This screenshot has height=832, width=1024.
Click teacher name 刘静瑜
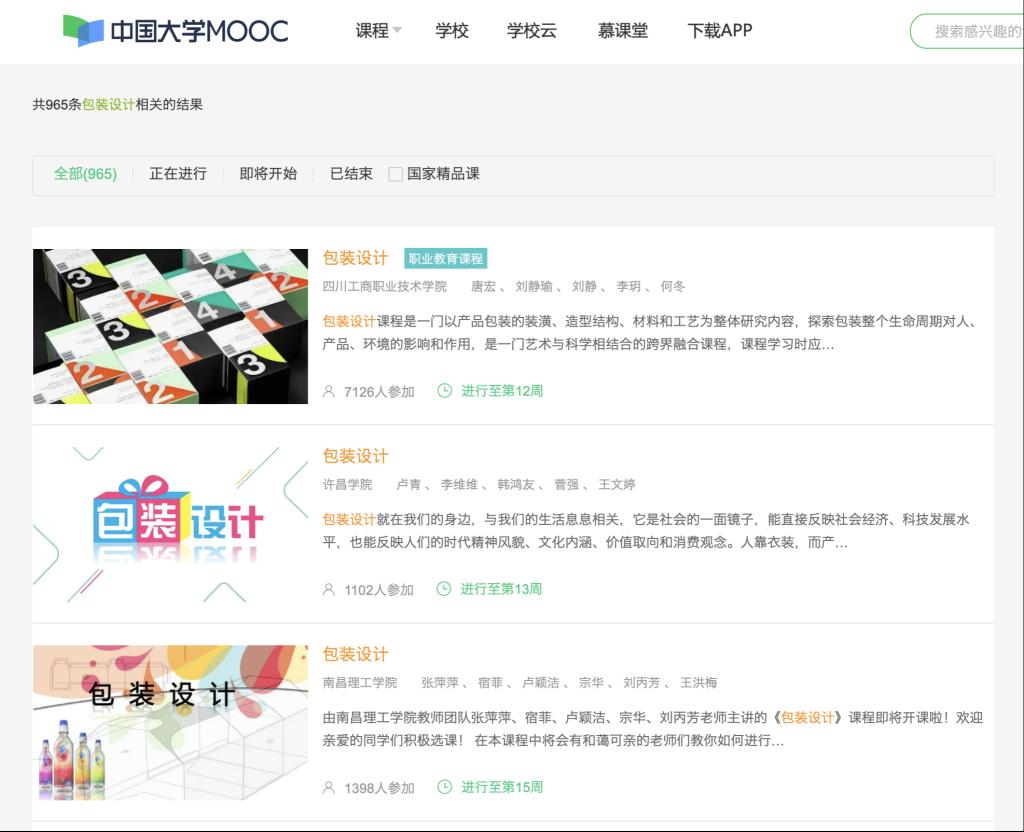tap(534, 286)
